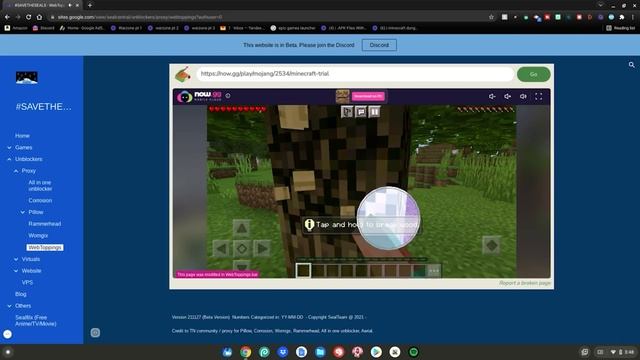Click the site logo image in sidebar
The width and height of the screenshot is (640, 360).
tap(27, 78)
